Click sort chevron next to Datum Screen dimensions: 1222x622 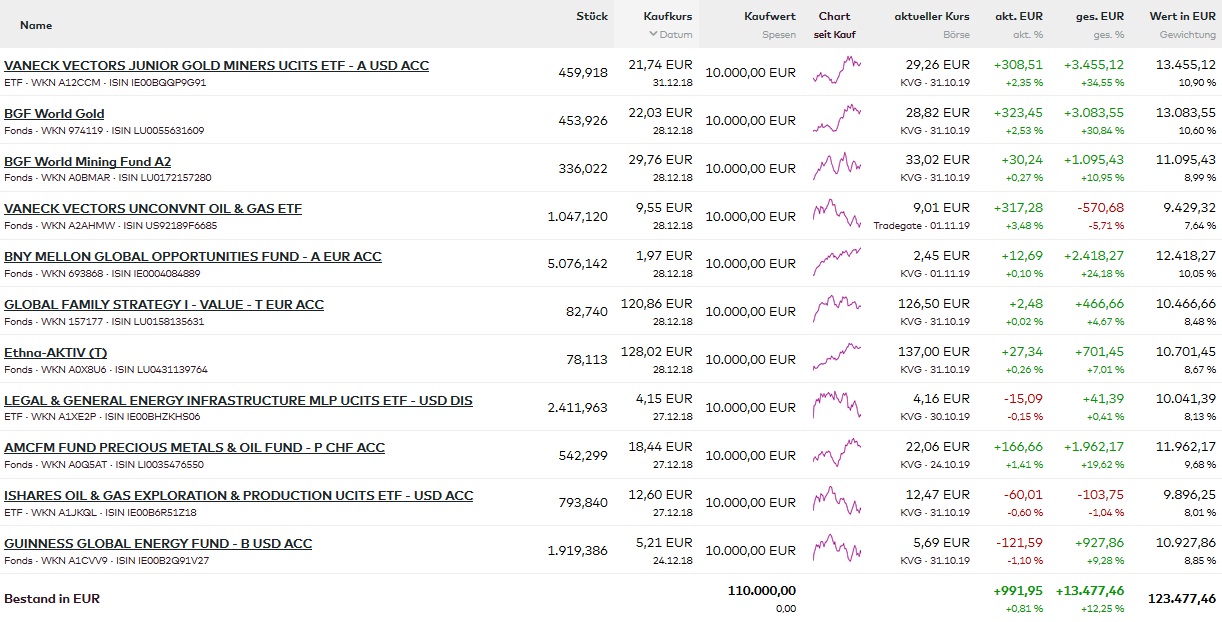pyautogui.click(x=653, y=34)
